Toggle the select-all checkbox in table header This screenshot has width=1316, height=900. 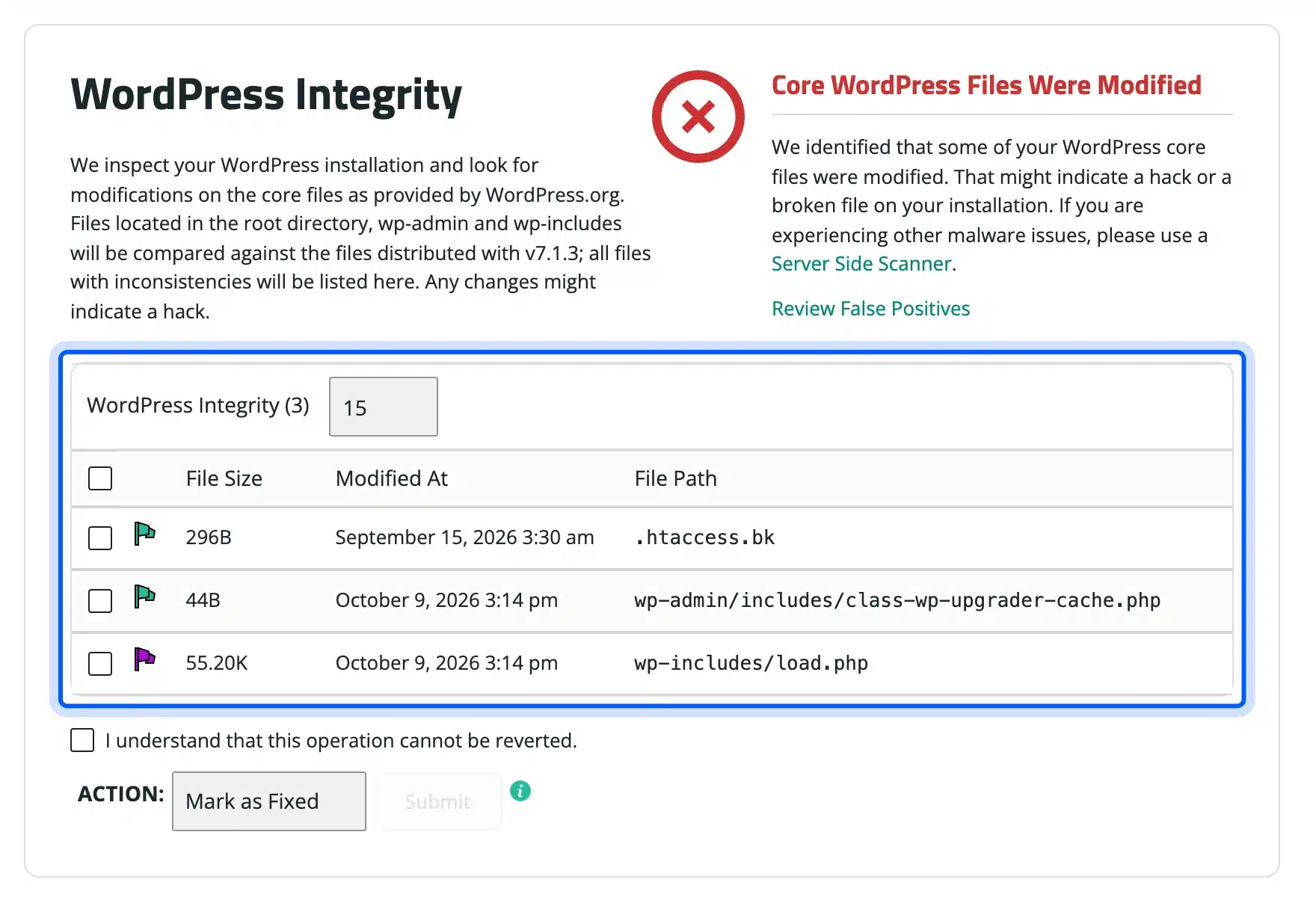tap(100, 478)
